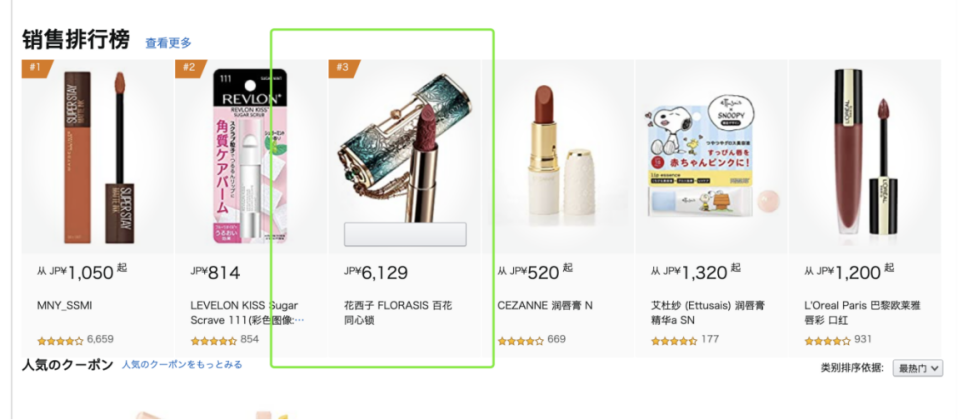Open Snoopy Ettusais lip essence image

point(711,158)
